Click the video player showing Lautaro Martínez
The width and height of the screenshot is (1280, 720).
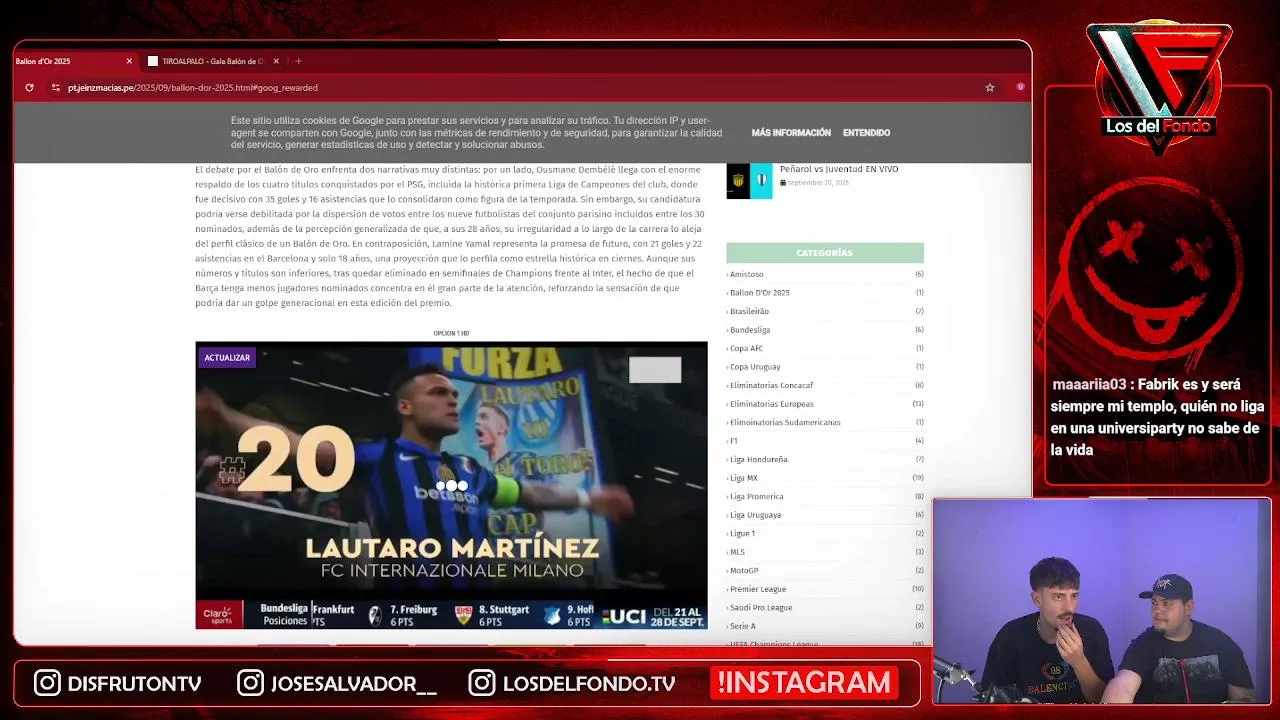[x=451, y=485]
